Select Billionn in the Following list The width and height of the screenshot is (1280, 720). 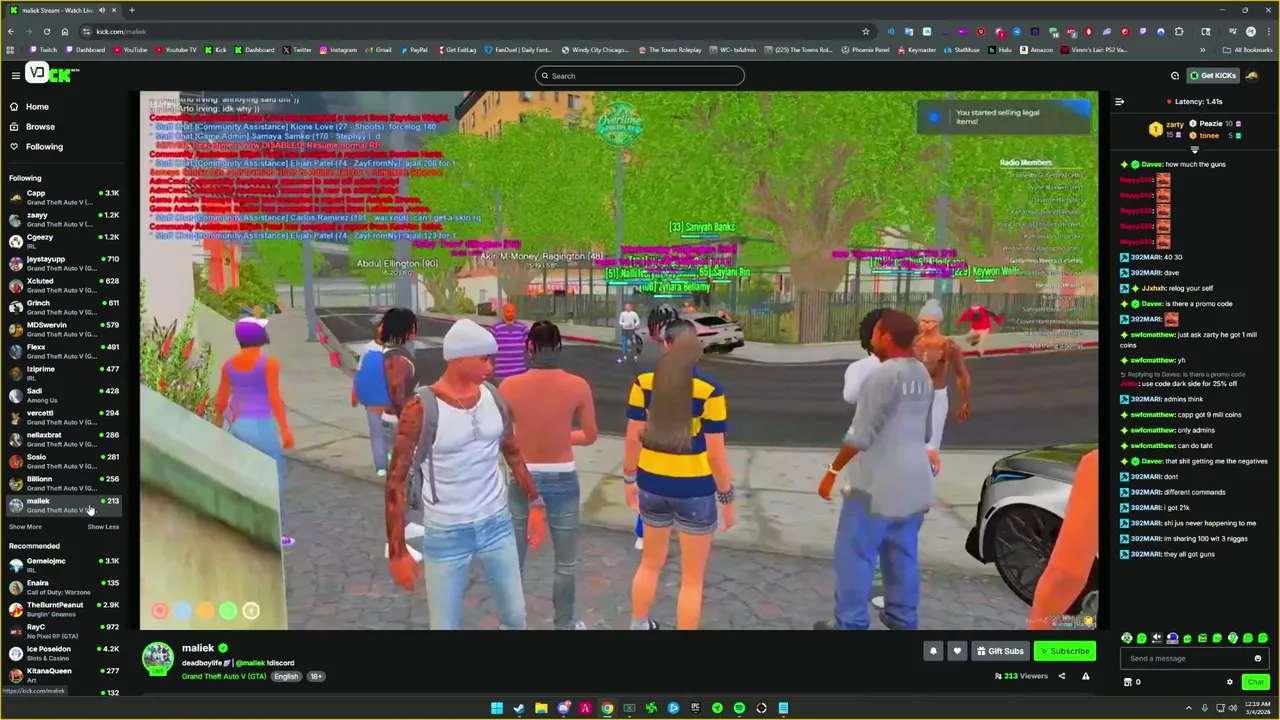click(64, 483)
